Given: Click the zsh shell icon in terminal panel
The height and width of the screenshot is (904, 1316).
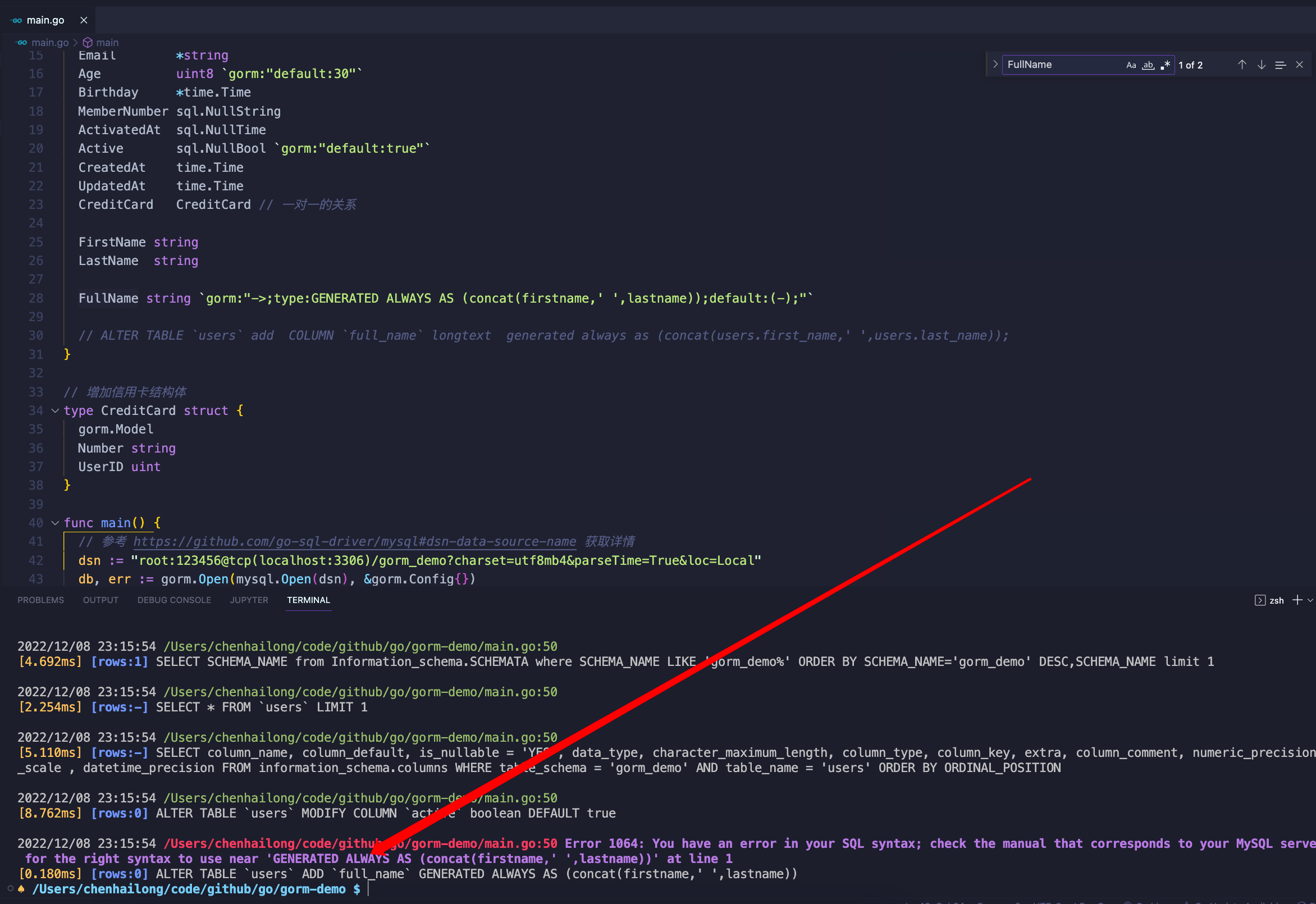Looking at the screenshot, I should click(x=1260, y=600).
